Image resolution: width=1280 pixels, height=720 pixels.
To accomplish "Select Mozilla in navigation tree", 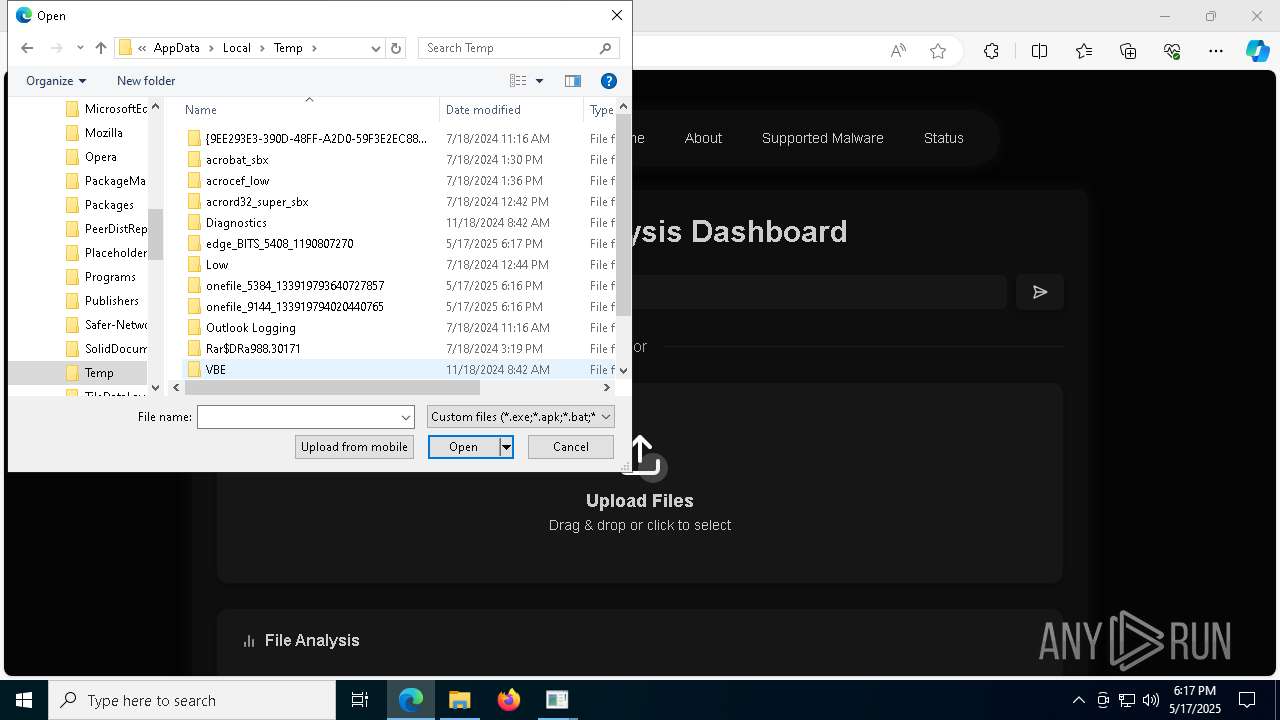I will pyautogui.click(x=104, y=133).
